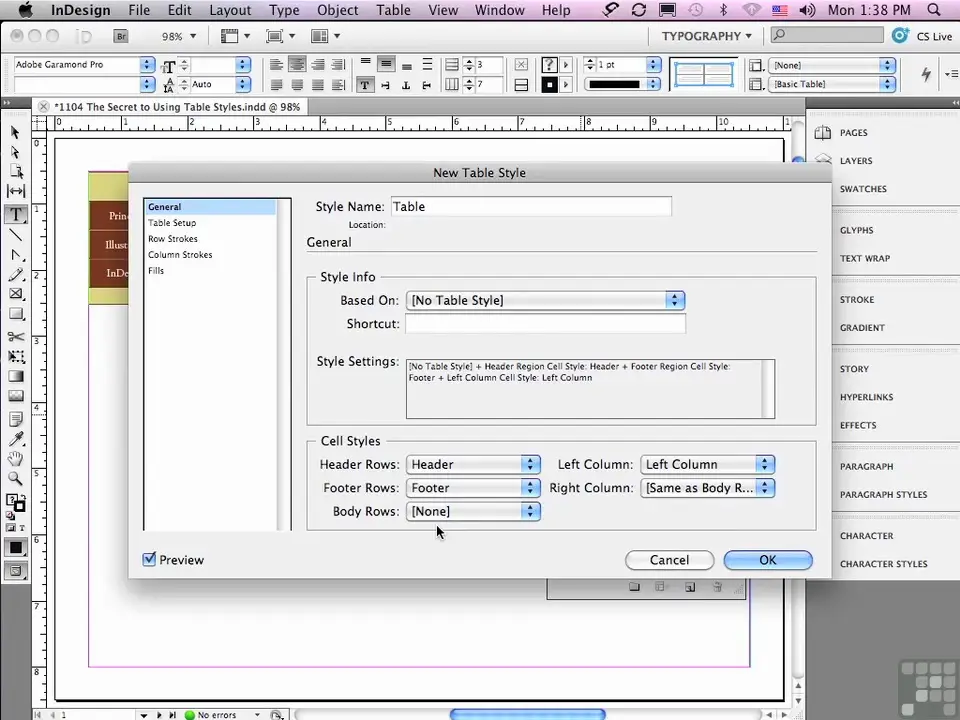Click the Shortcut input field
960x720 pixels.
[x=545, y=323]
